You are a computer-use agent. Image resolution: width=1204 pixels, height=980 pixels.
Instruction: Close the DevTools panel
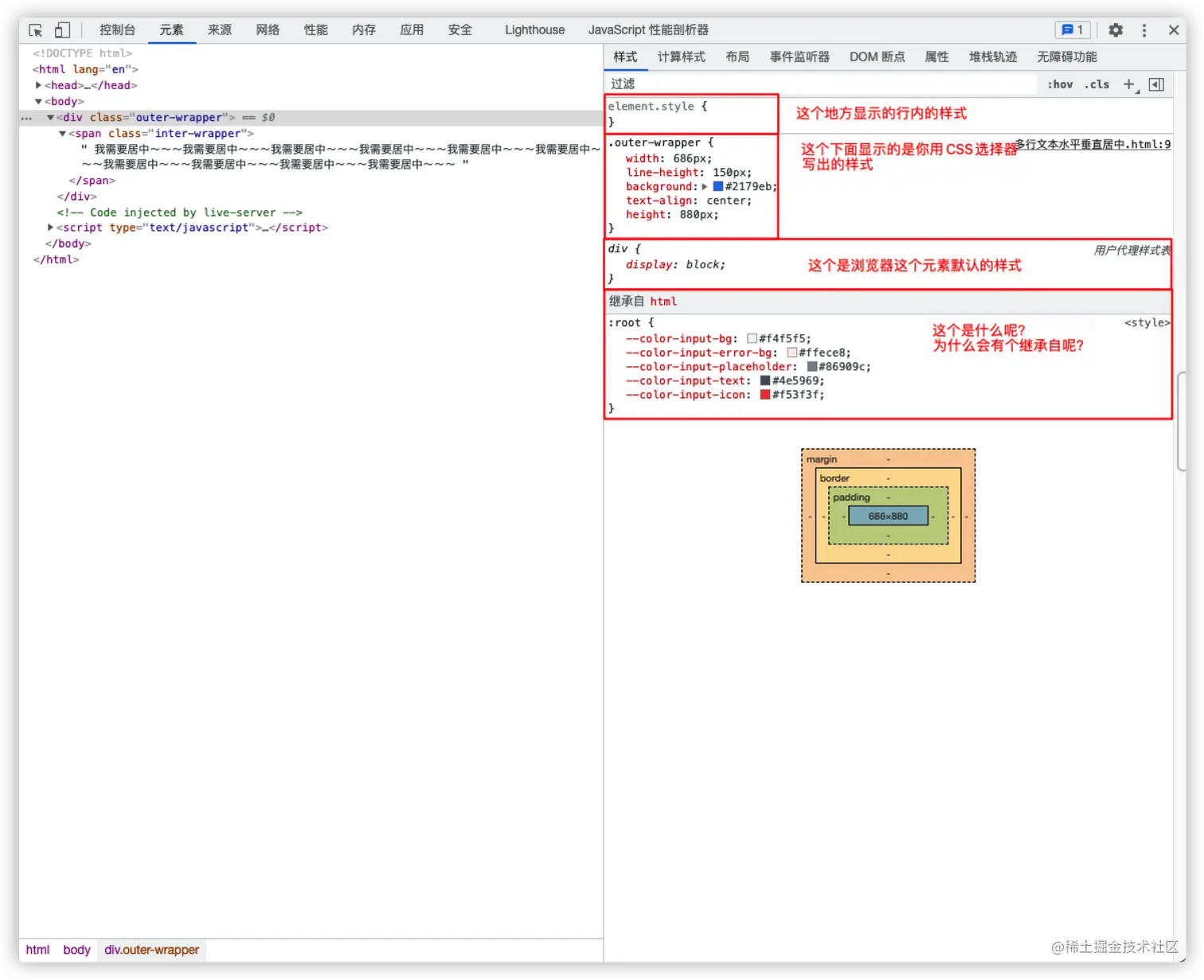coord(1173,30)
